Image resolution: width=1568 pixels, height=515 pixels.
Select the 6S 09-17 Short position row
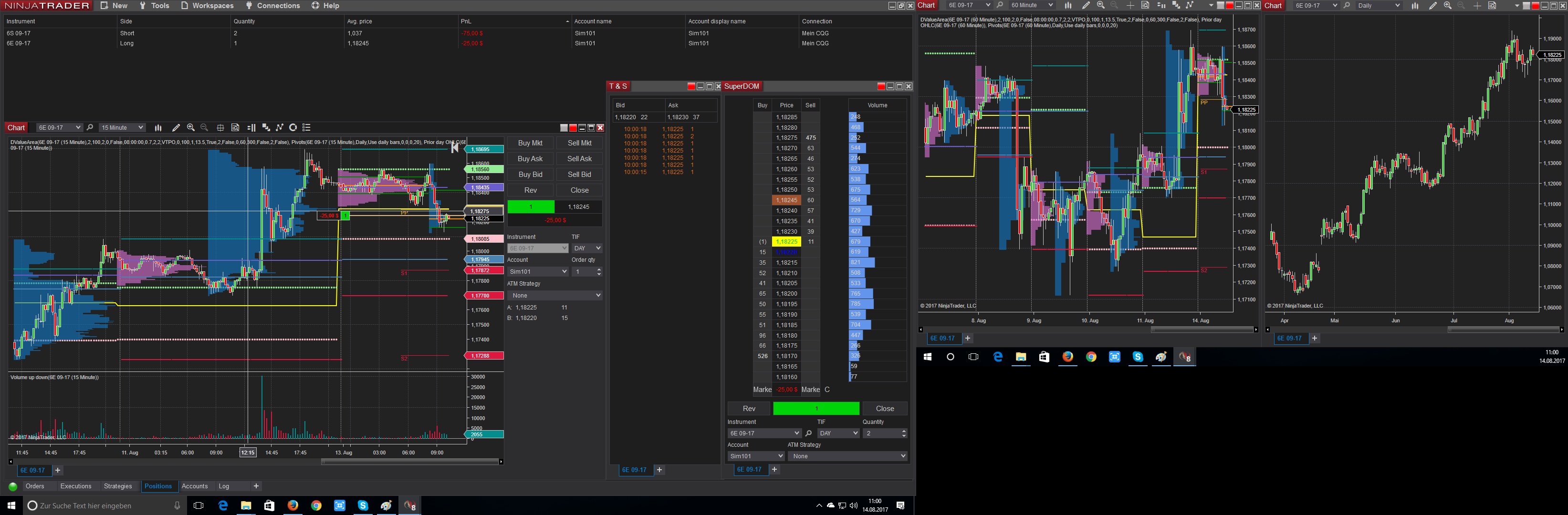457,33
